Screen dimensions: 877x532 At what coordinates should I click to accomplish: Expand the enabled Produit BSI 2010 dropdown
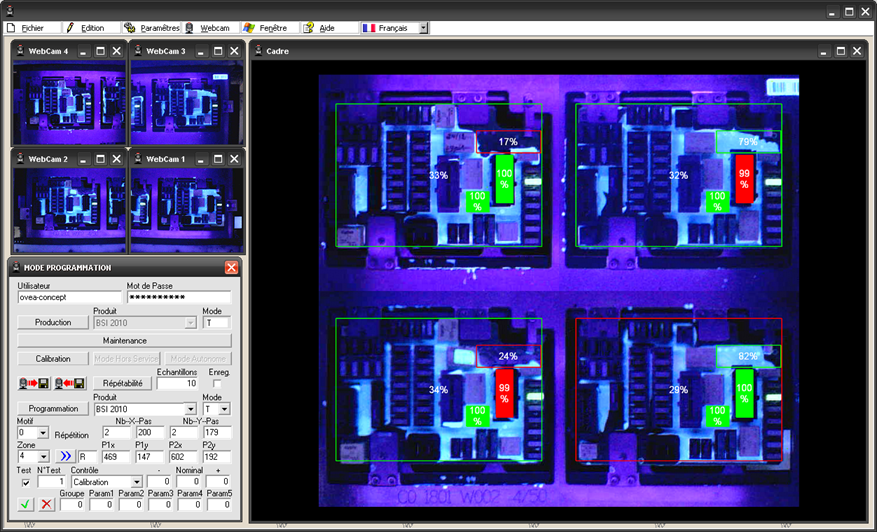click(191, 409)
